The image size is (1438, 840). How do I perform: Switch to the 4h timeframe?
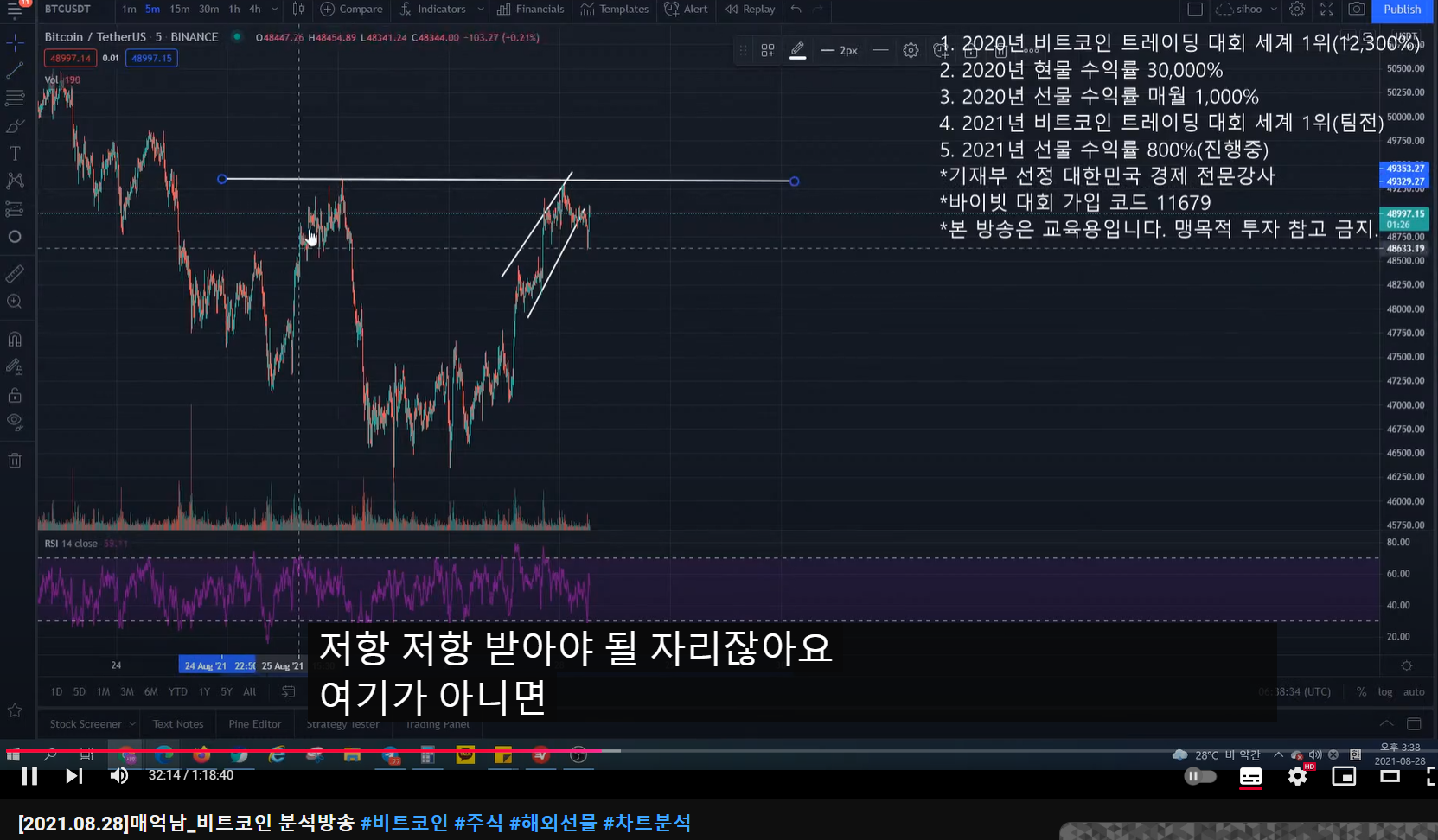[254, 9]
